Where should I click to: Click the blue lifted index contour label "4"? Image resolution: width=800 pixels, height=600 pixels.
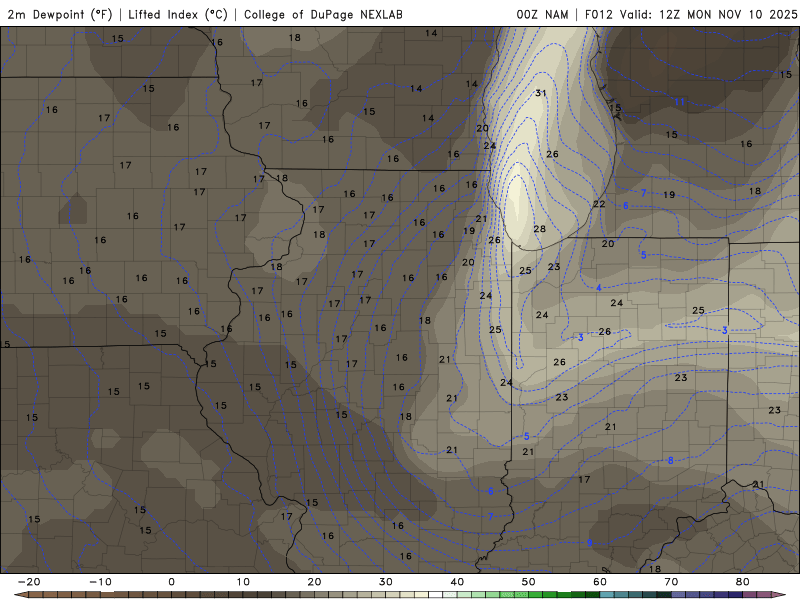click(598, 288)
